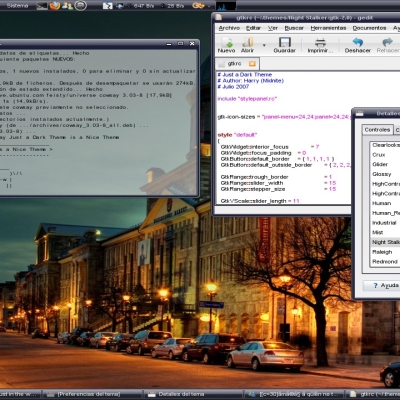Click the 'style "default"' line in gedit
400x400 pixels.
pos(237,135)
